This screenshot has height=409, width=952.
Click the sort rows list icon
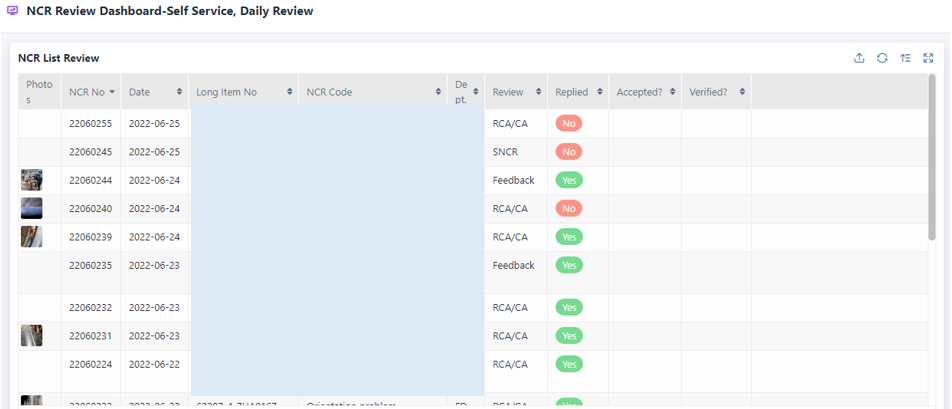[x=905, y=58]
